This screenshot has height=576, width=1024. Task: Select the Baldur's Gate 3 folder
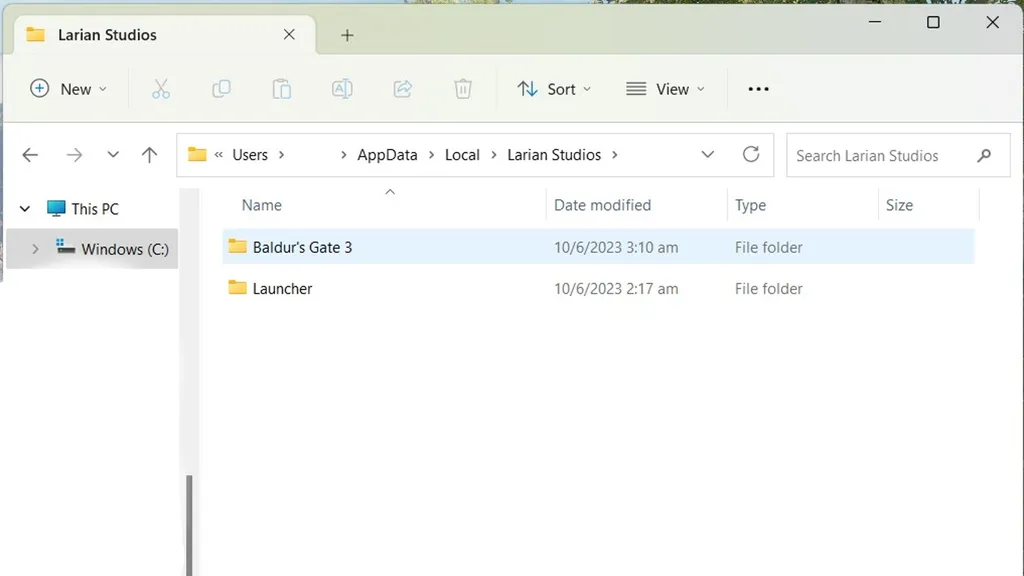point(598,247)
